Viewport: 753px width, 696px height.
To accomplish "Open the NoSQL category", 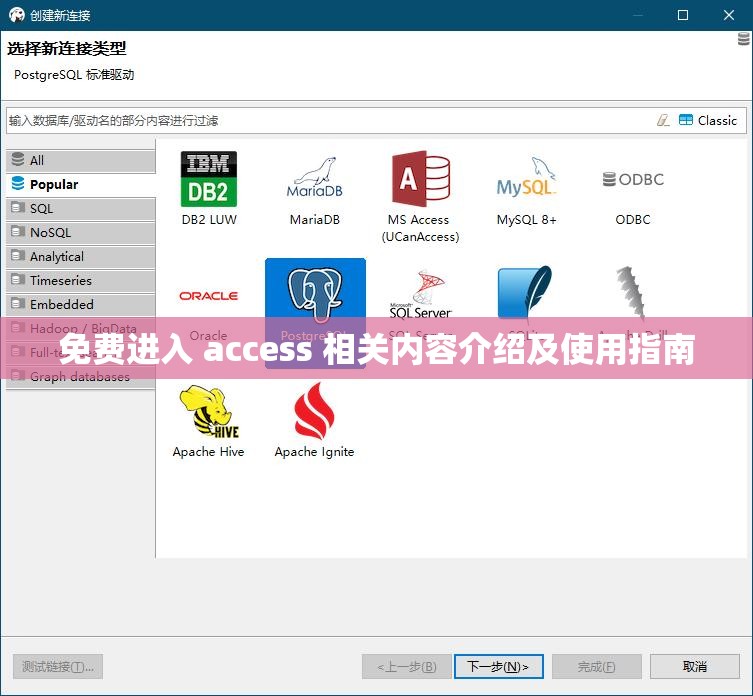I will [x=81, y=232].
